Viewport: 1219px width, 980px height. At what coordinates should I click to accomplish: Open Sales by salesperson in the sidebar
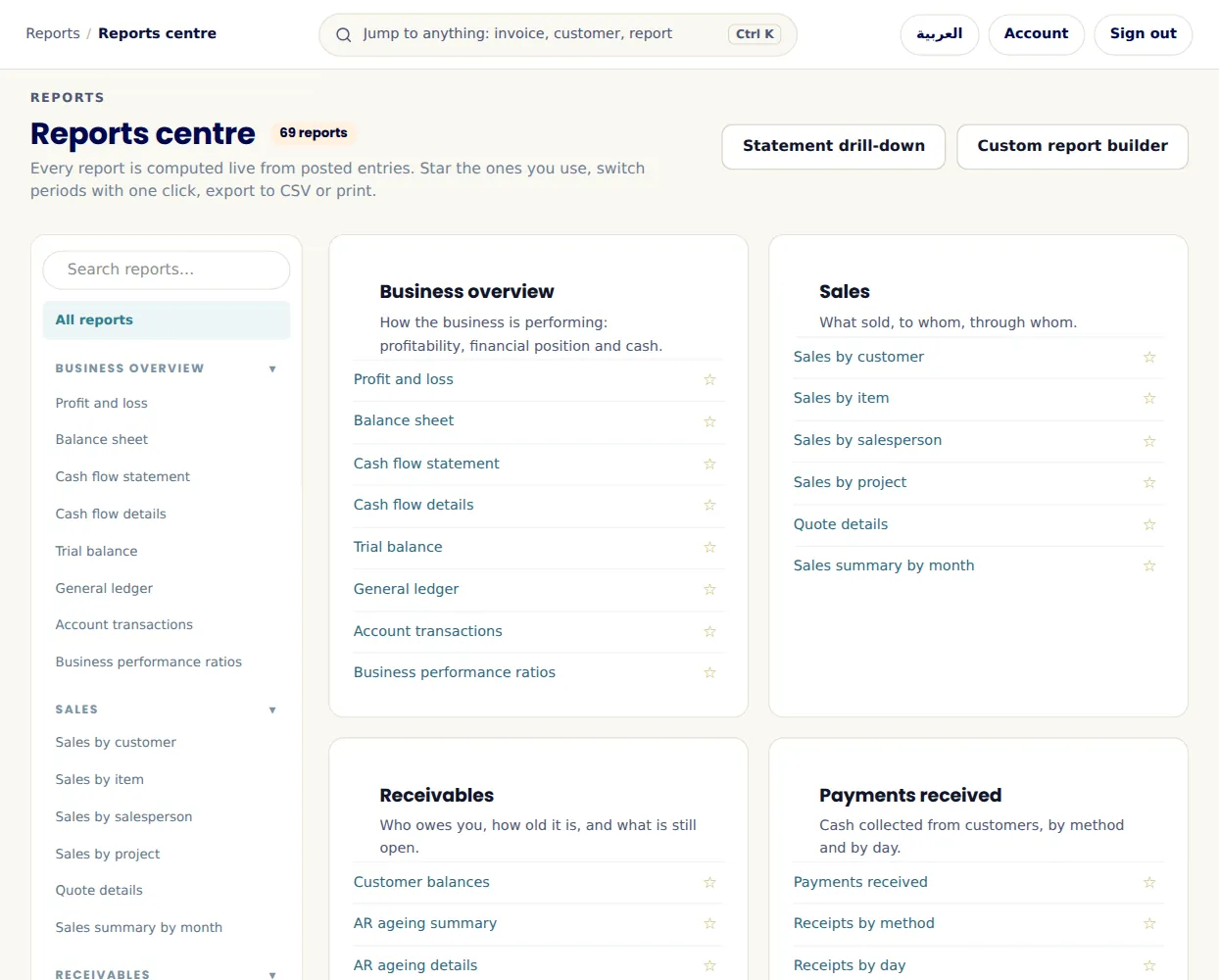point(123,817)
